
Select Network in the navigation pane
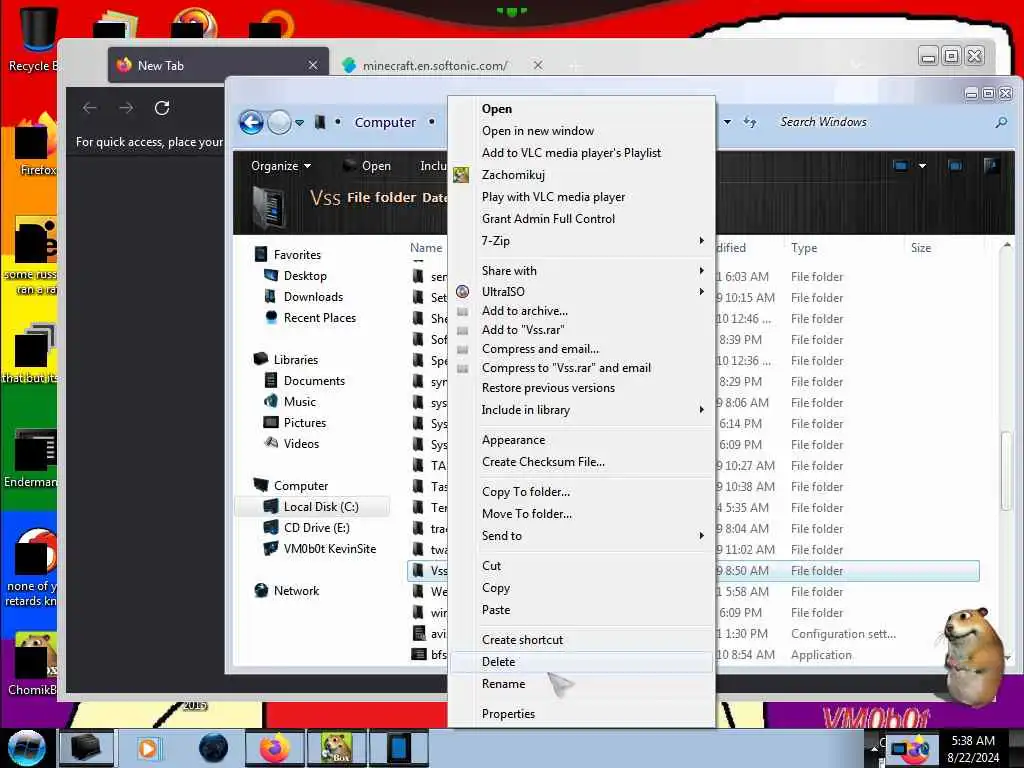[296, 590]
